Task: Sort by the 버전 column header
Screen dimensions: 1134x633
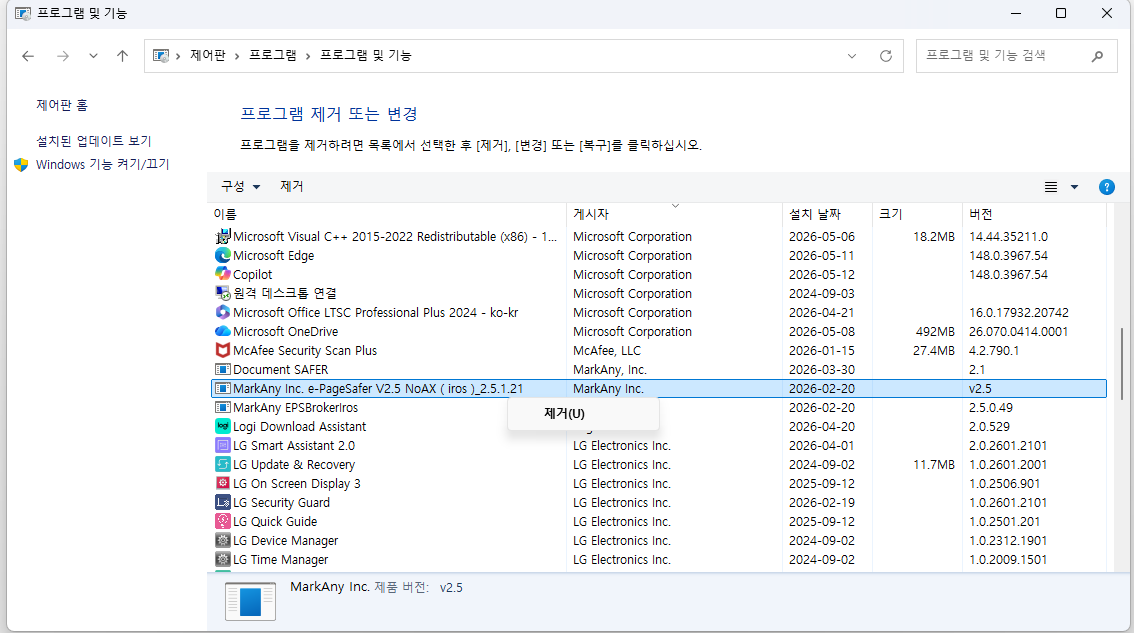Action: [981, 214]
